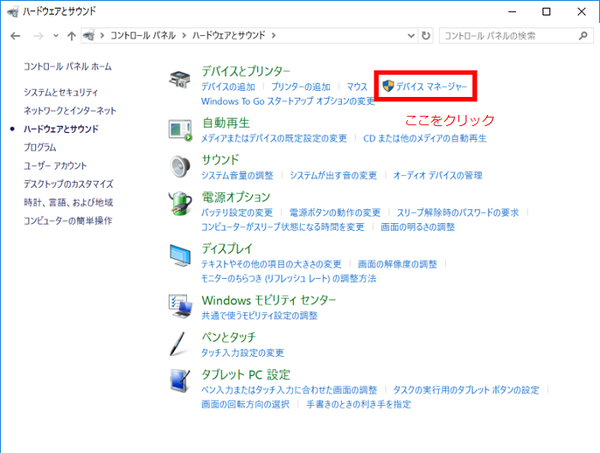This screenshot has height=453, width=600.
Task: Go back using the back arrow
Action: (x=15, y=36)
